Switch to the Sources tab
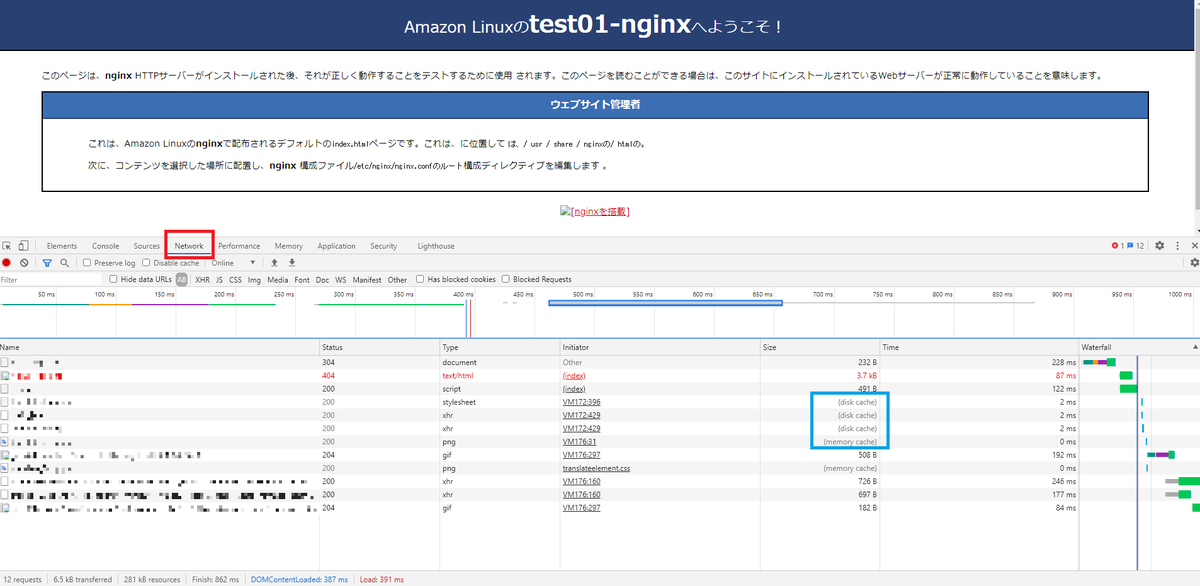The height and width of the screenshot is (586, 1200). coord(147,246)
